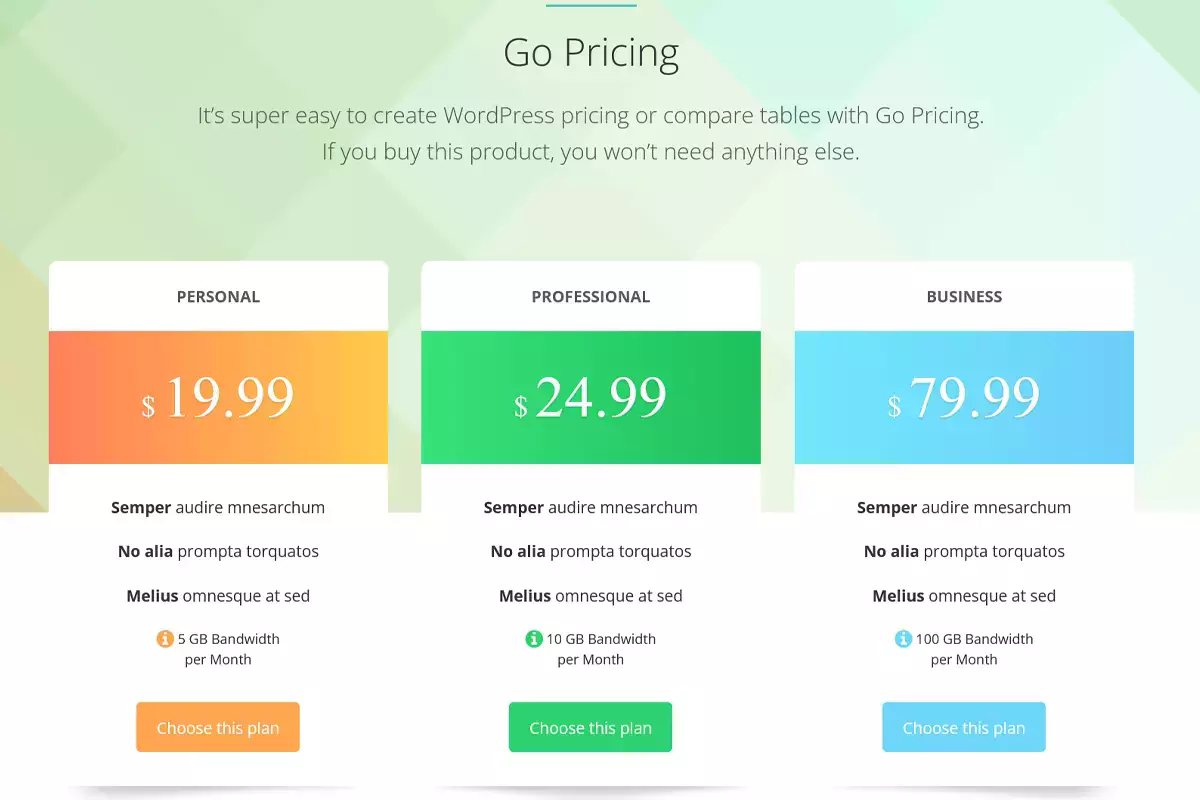The width and height of the screenshot is (1200, 800).
Task: Choose the Business plan with the blue button
Action: (964, 728)
